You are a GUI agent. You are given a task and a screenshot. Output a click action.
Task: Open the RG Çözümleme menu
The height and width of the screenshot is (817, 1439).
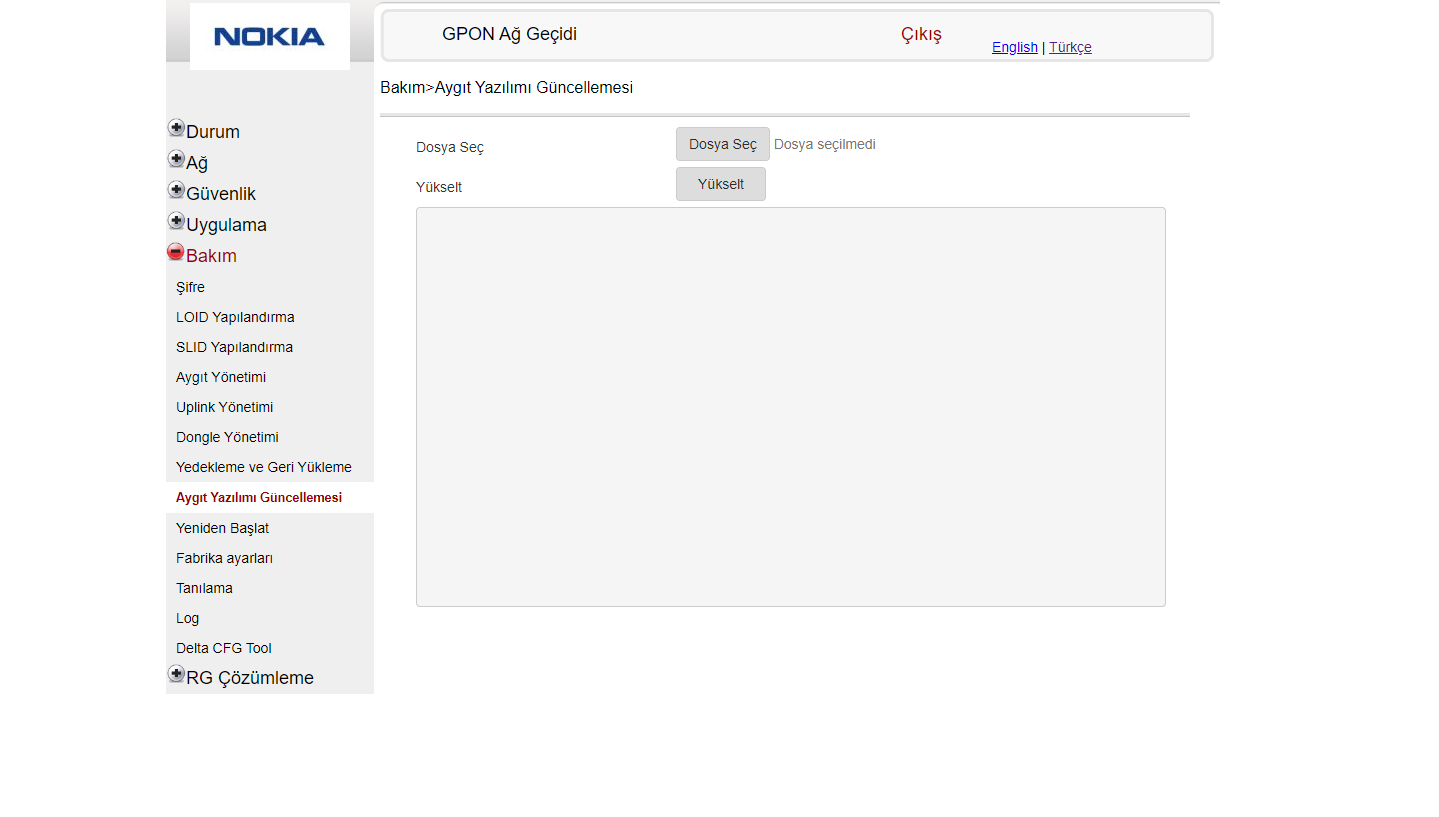[x=250, y=678]
